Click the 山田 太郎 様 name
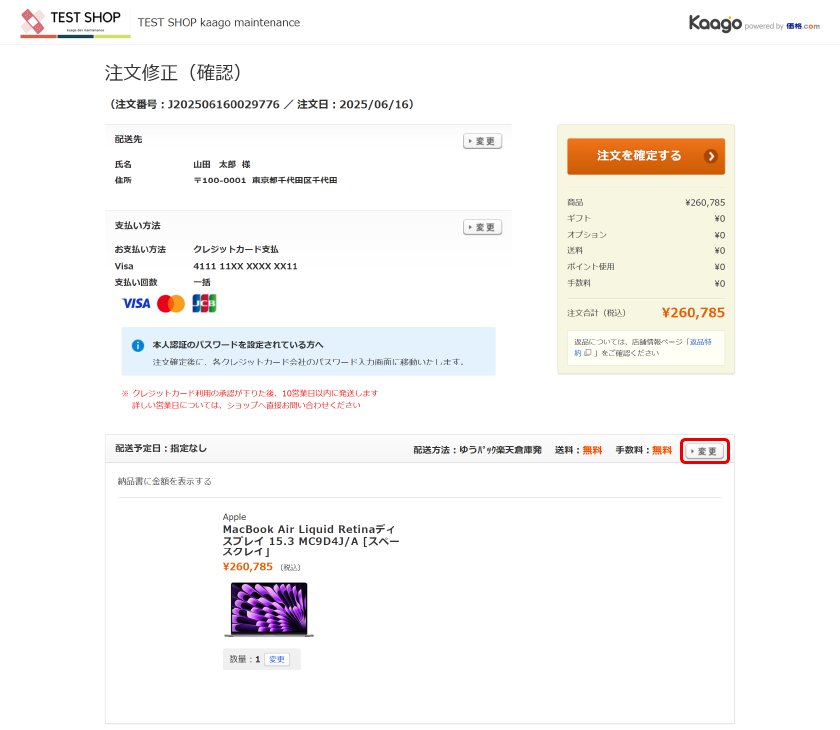840x730 pixels. [222, 164]
